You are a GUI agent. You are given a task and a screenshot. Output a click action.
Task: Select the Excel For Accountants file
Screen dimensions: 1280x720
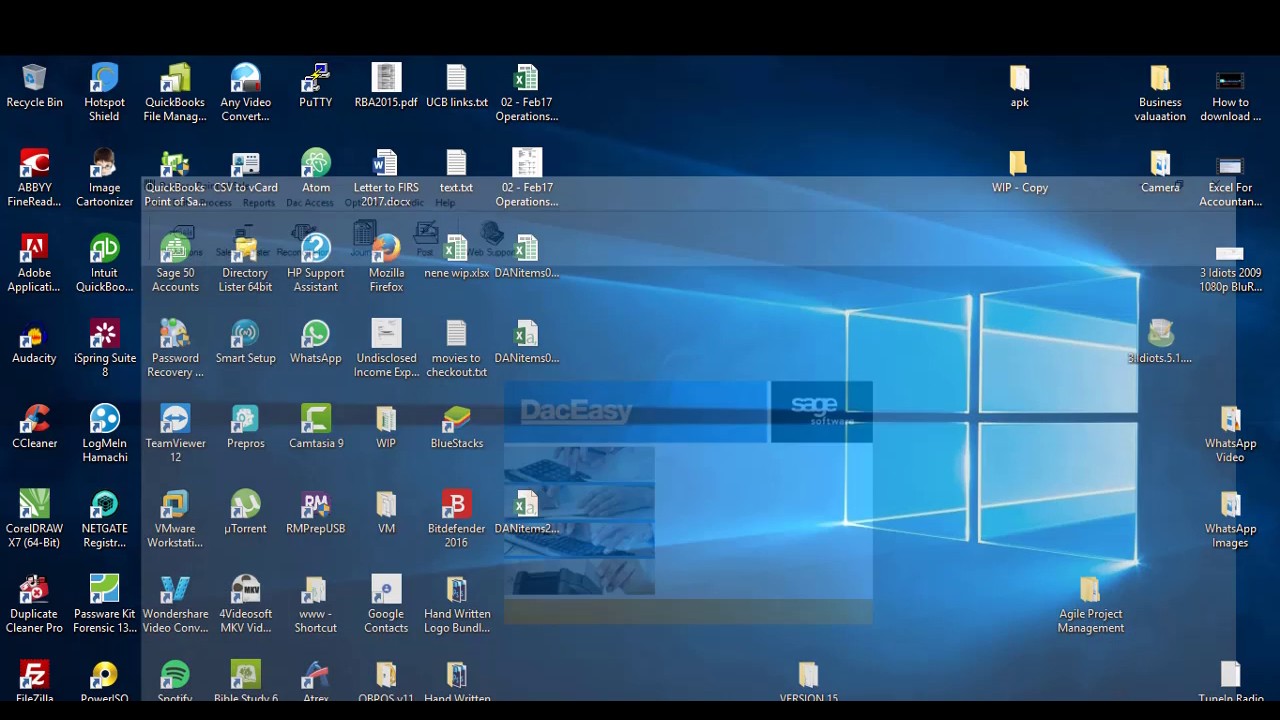pyautogui.click(x=1230, y=178)
